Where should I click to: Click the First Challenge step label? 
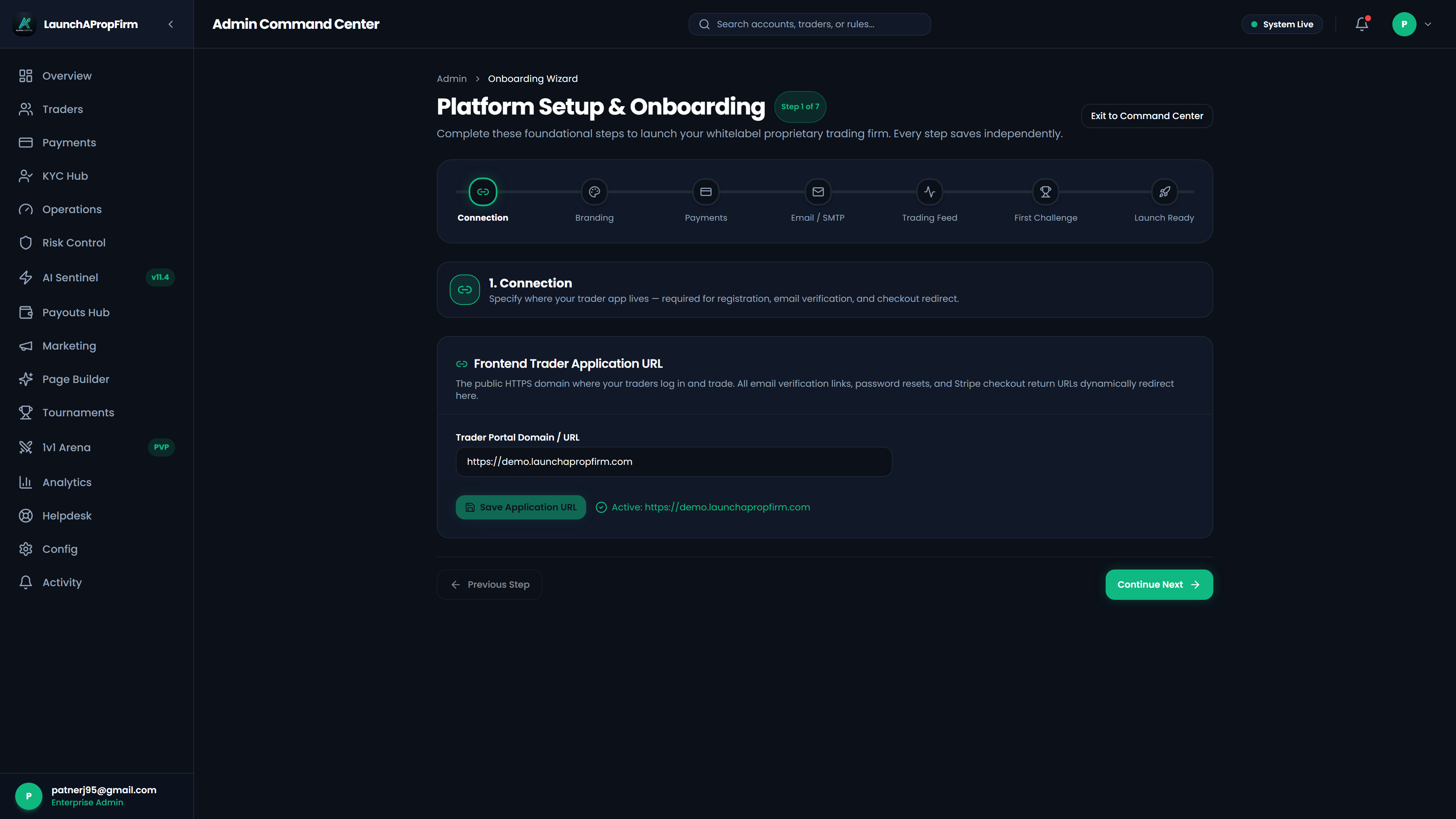[x=1046, y=218]
